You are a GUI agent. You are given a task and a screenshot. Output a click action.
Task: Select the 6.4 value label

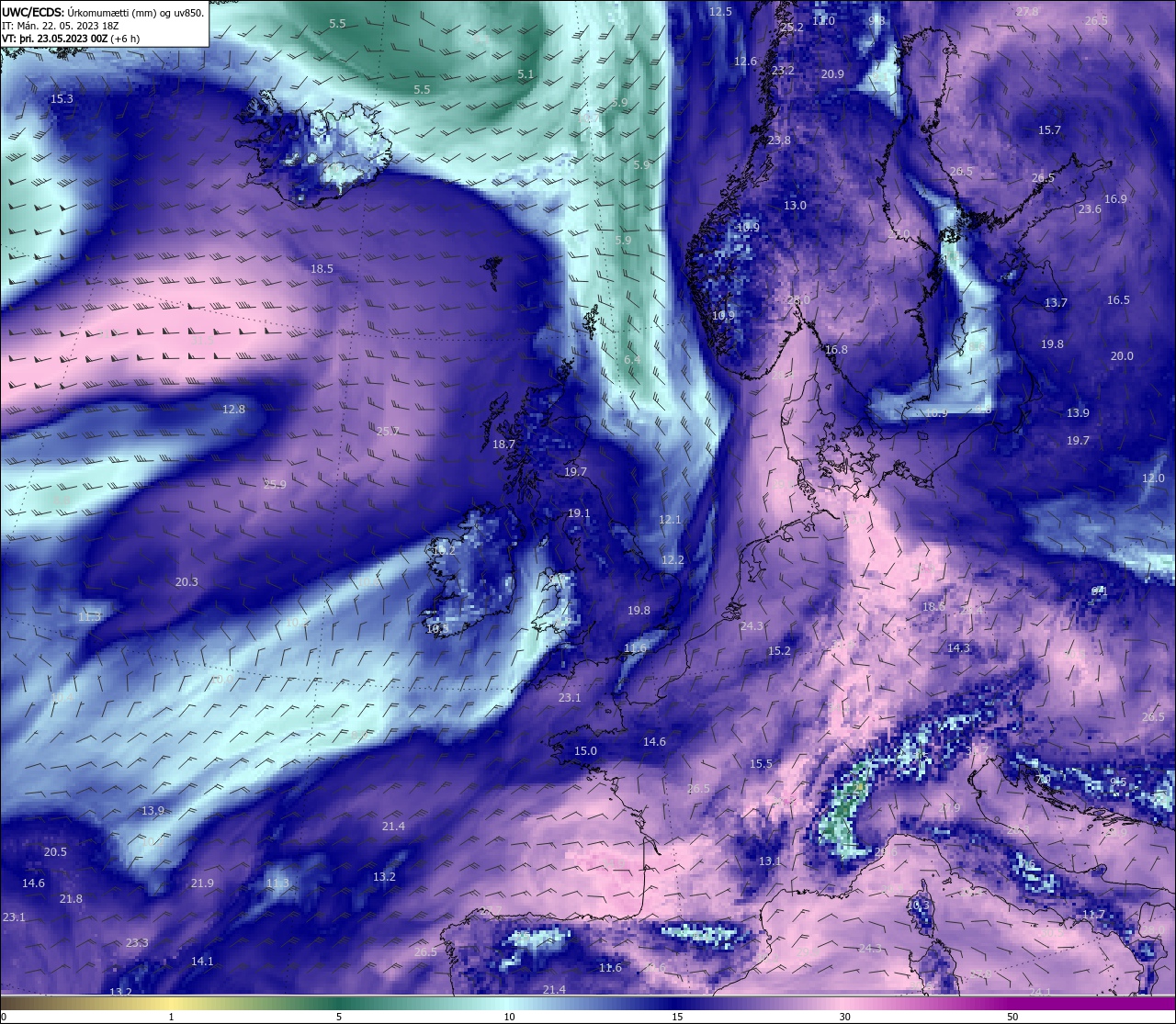632,359
